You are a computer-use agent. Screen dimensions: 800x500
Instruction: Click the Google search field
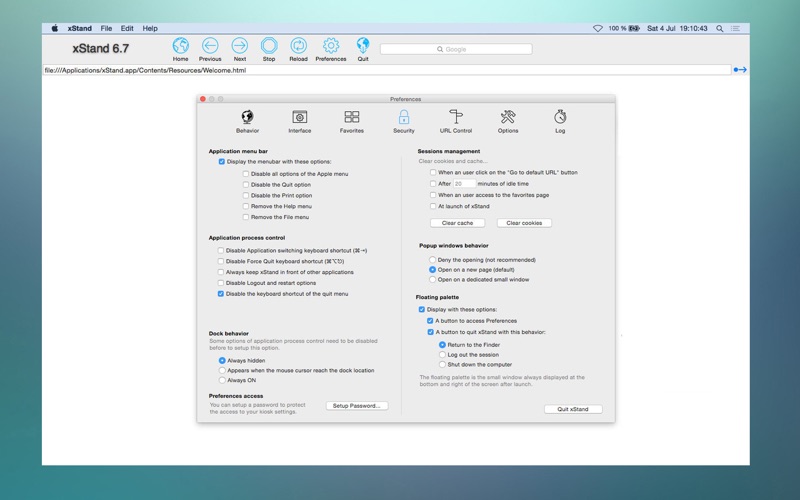click(456, 49)
